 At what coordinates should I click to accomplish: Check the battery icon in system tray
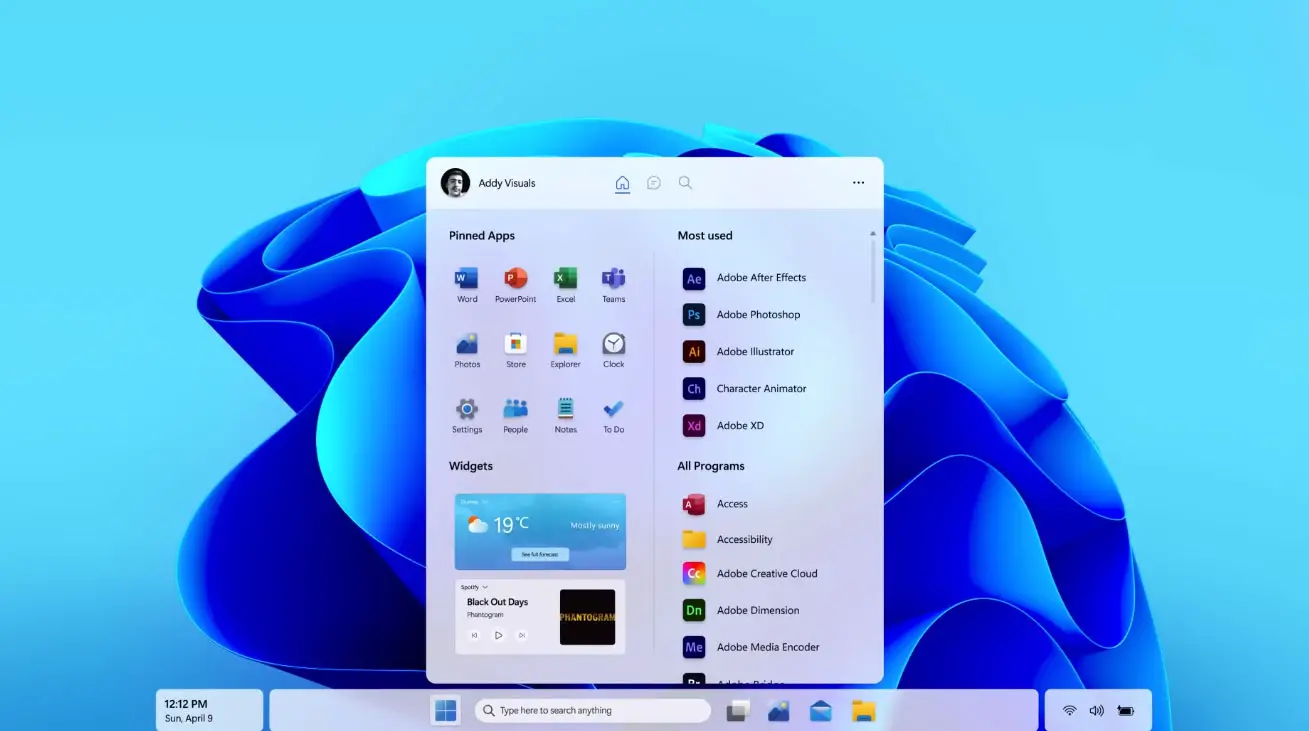[1126, 710]
